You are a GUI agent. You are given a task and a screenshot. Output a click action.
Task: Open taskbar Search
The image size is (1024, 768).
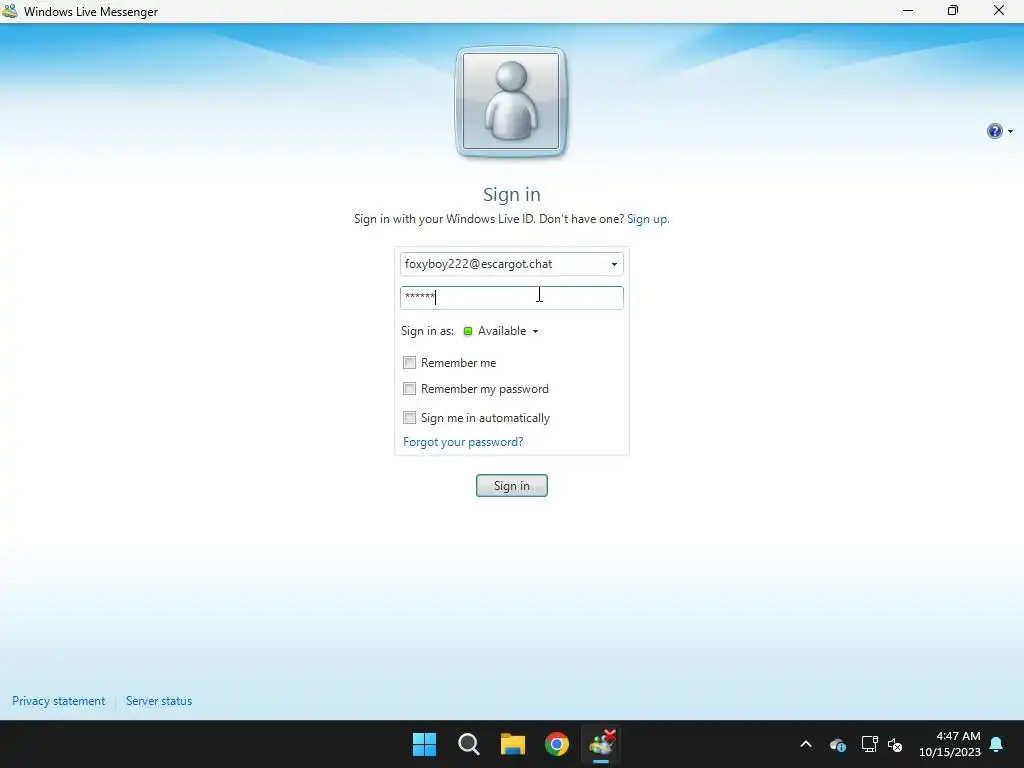tap(468, 744)
